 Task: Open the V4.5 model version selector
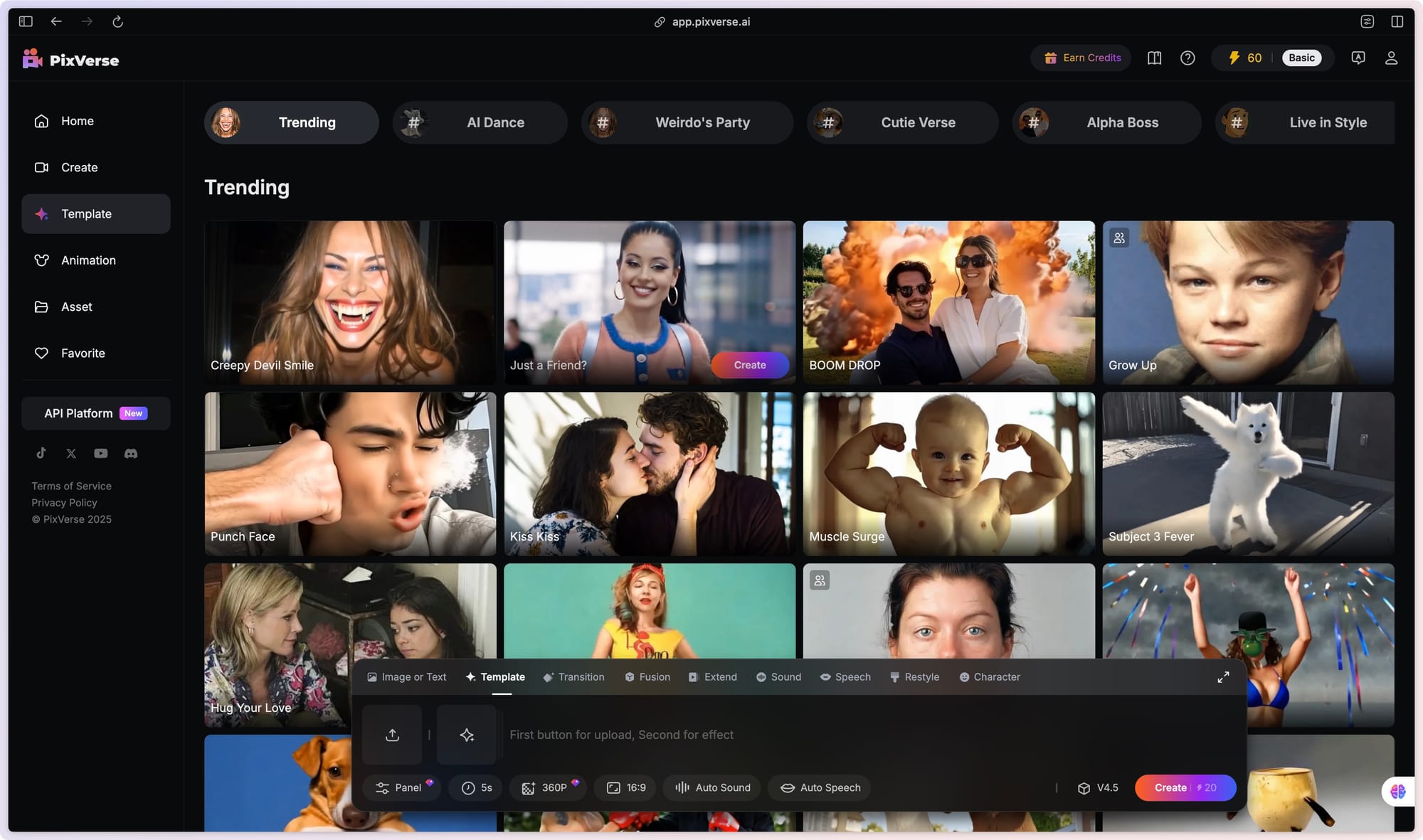pyautogui.click(x=1097, y=787)
